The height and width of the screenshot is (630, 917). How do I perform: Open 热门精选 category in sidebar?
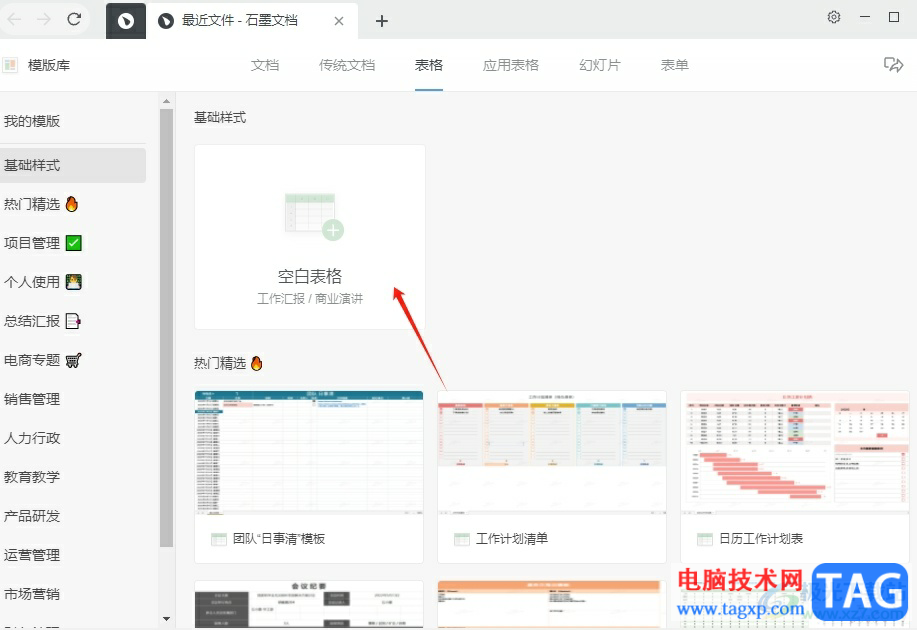(41, 204)
